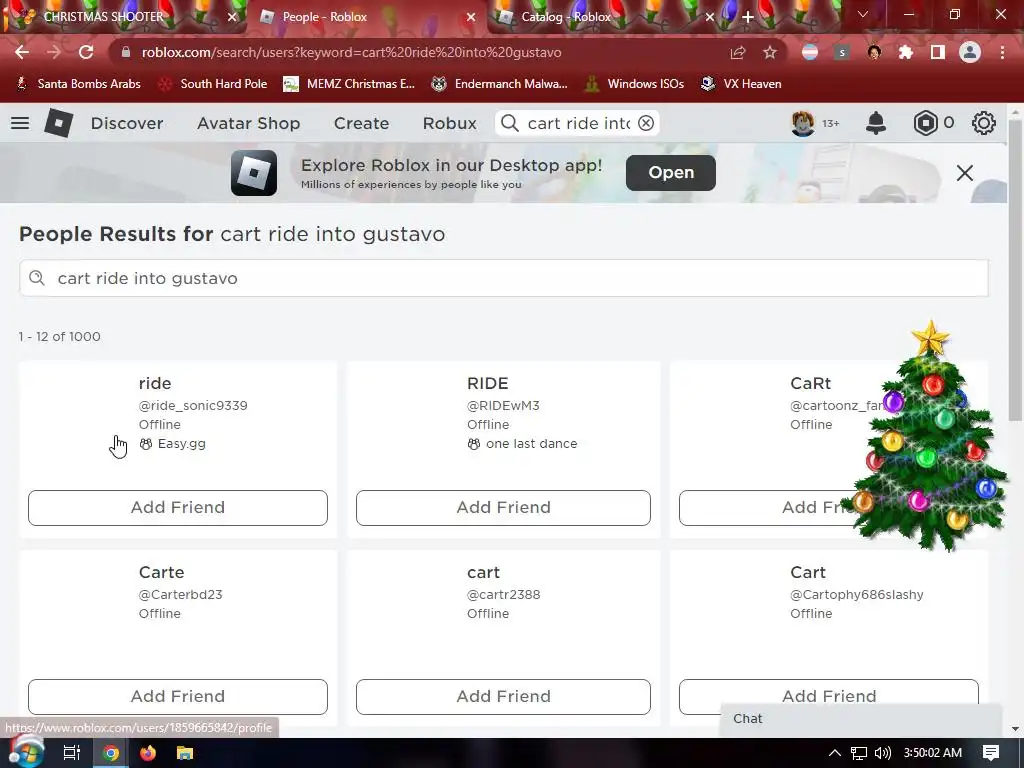This screenshot has width=1024, height=768.
Task: Add friend for user cartr2388
Action: point(503,696)
